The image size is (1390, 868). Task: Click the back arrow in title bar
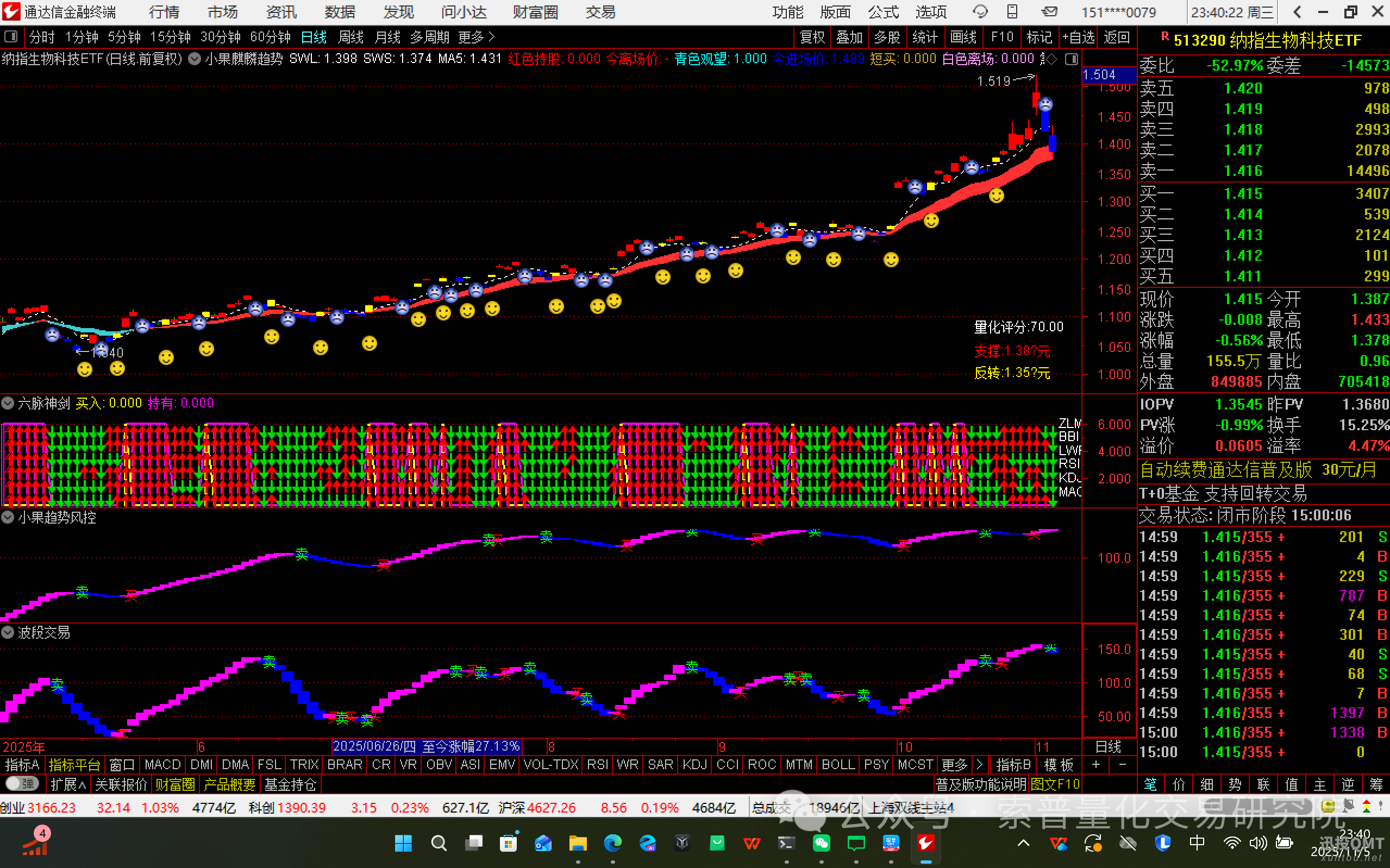coord(1297,11)
